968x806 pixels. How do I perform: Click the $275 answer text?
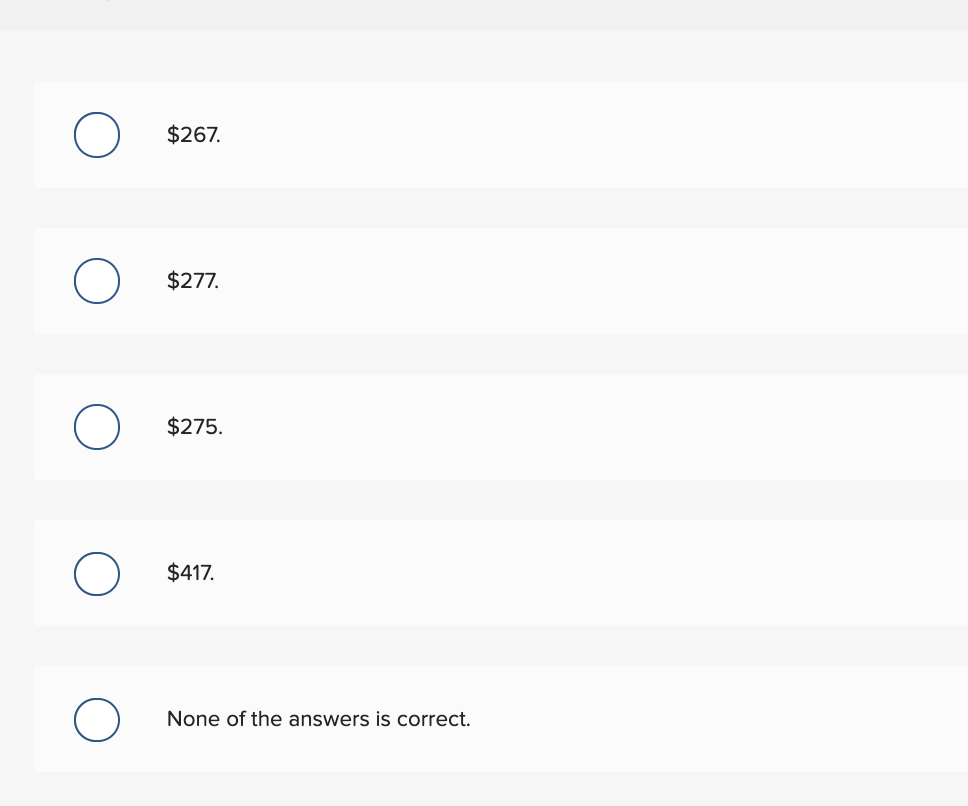tap(194, 427)
